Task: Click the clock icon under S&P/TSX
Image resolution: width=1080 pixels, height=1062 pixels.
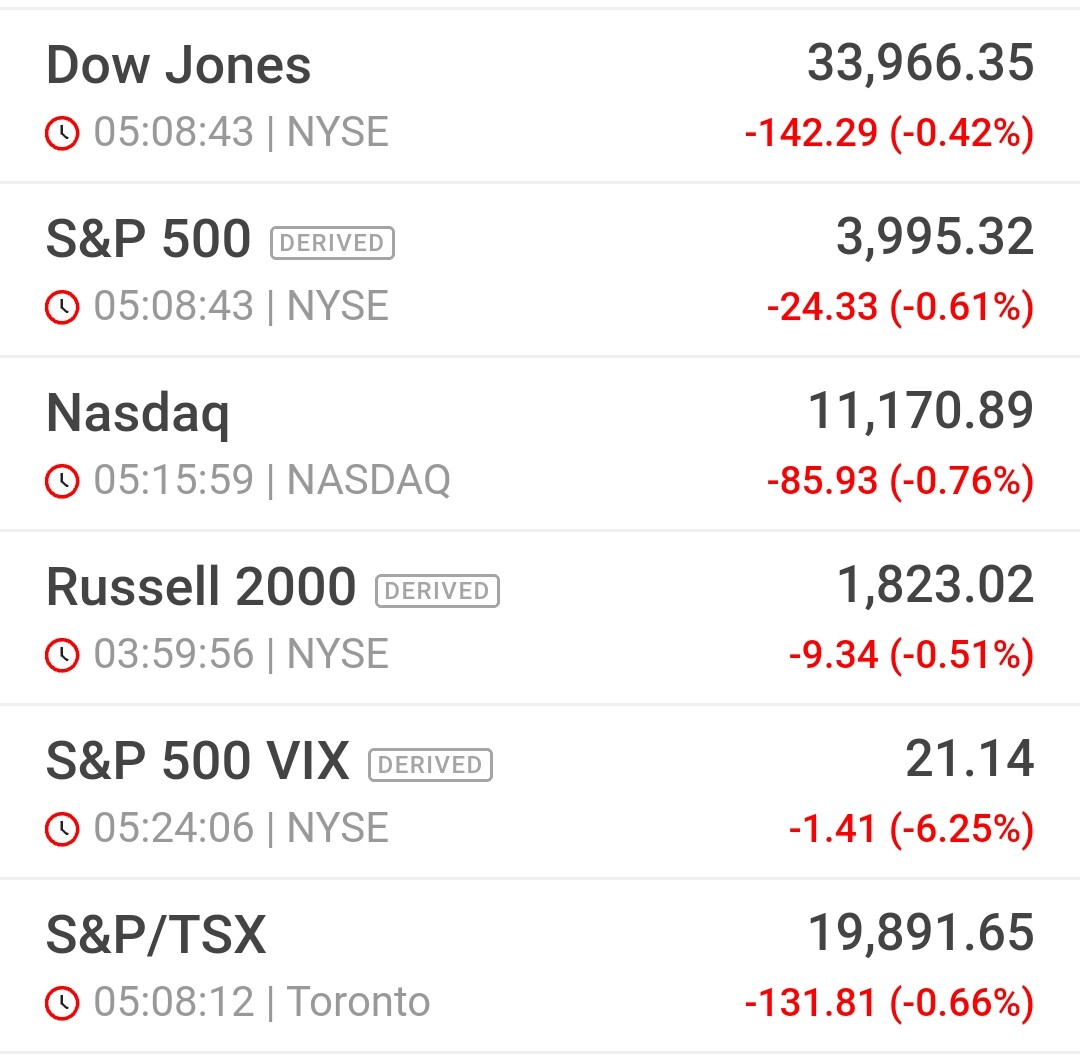Action: coord(62,1003)
